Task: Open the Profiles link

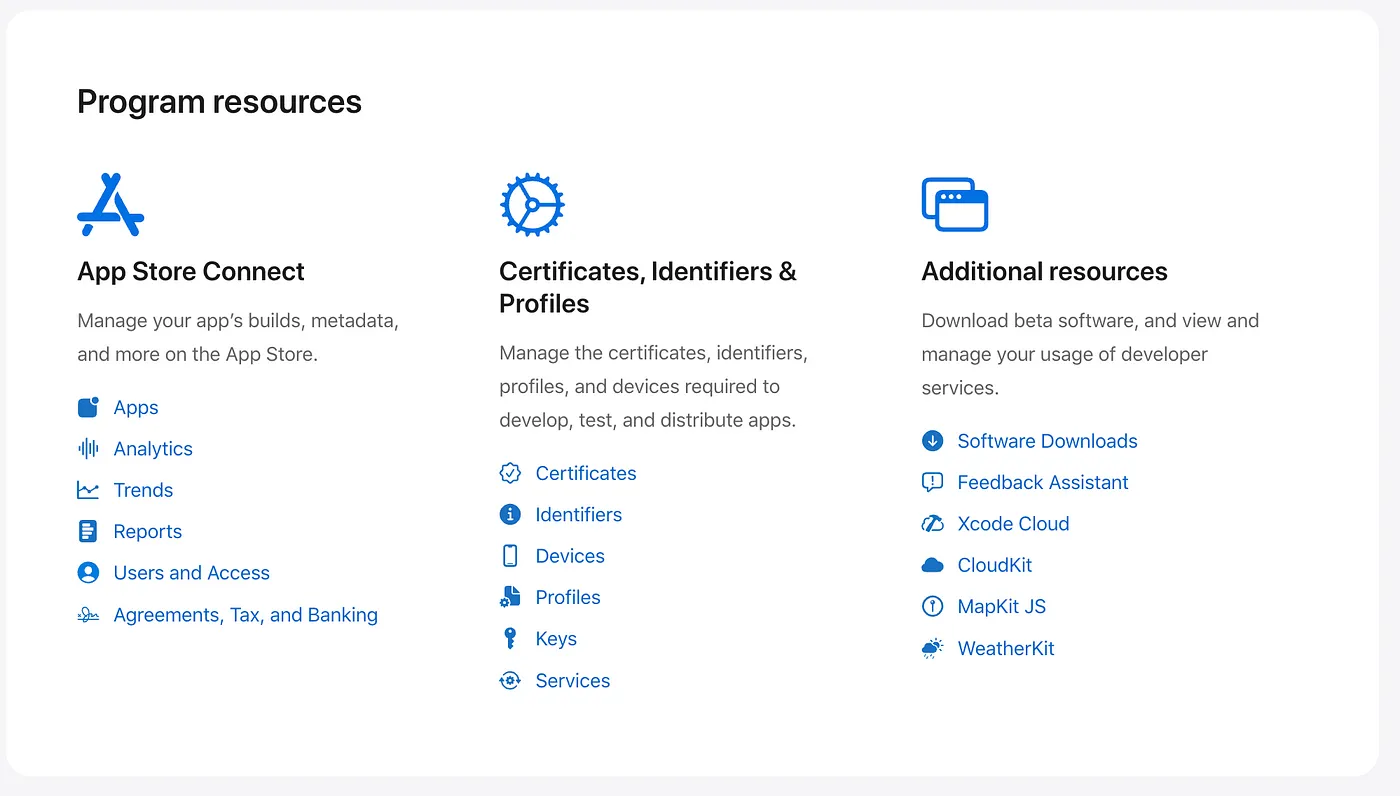Action: click(568, 597)
